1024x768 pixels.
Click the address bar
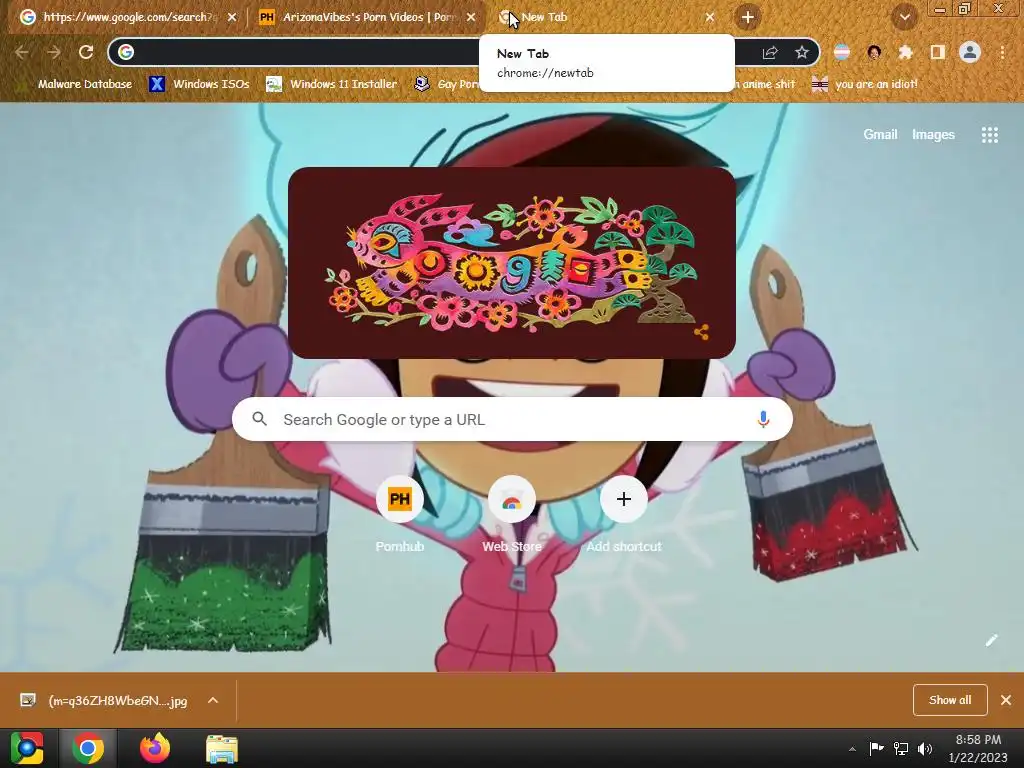tap(444, 52)
